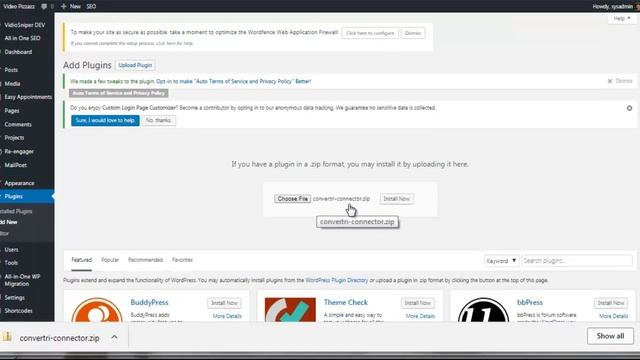Click the Upload Plugin button
The image size is (640, 360).
(135, 65)
